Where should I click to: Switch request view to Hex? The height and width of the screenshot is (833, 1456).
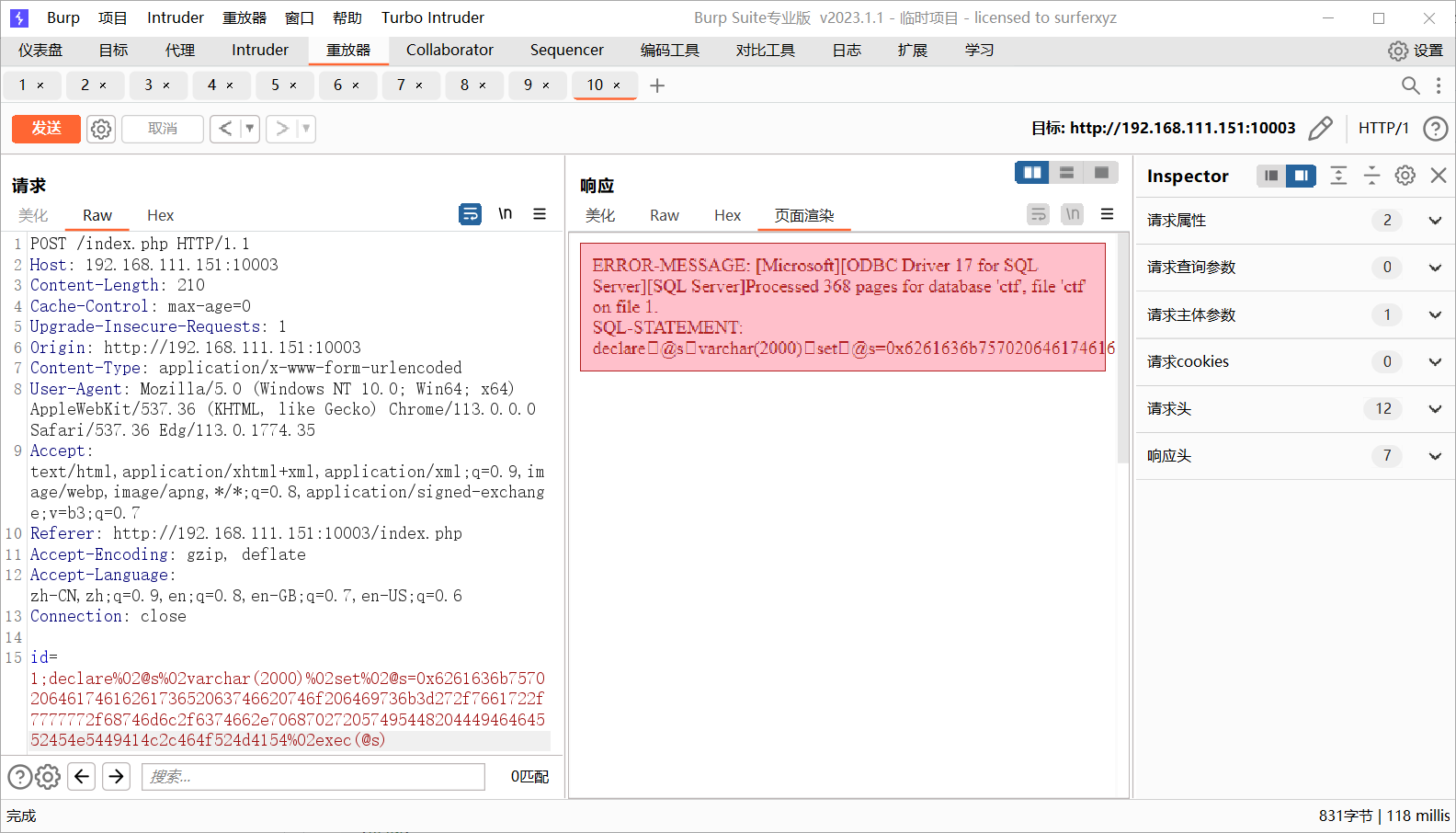tap(160, 215)
